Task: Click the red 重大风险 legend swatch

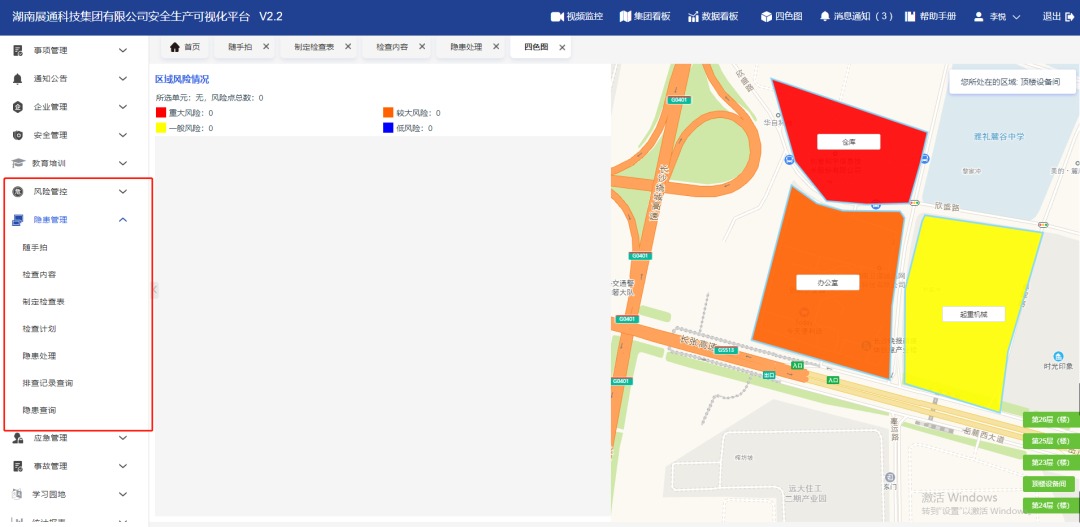Action: pyautogui.click(x=161, y=112)
